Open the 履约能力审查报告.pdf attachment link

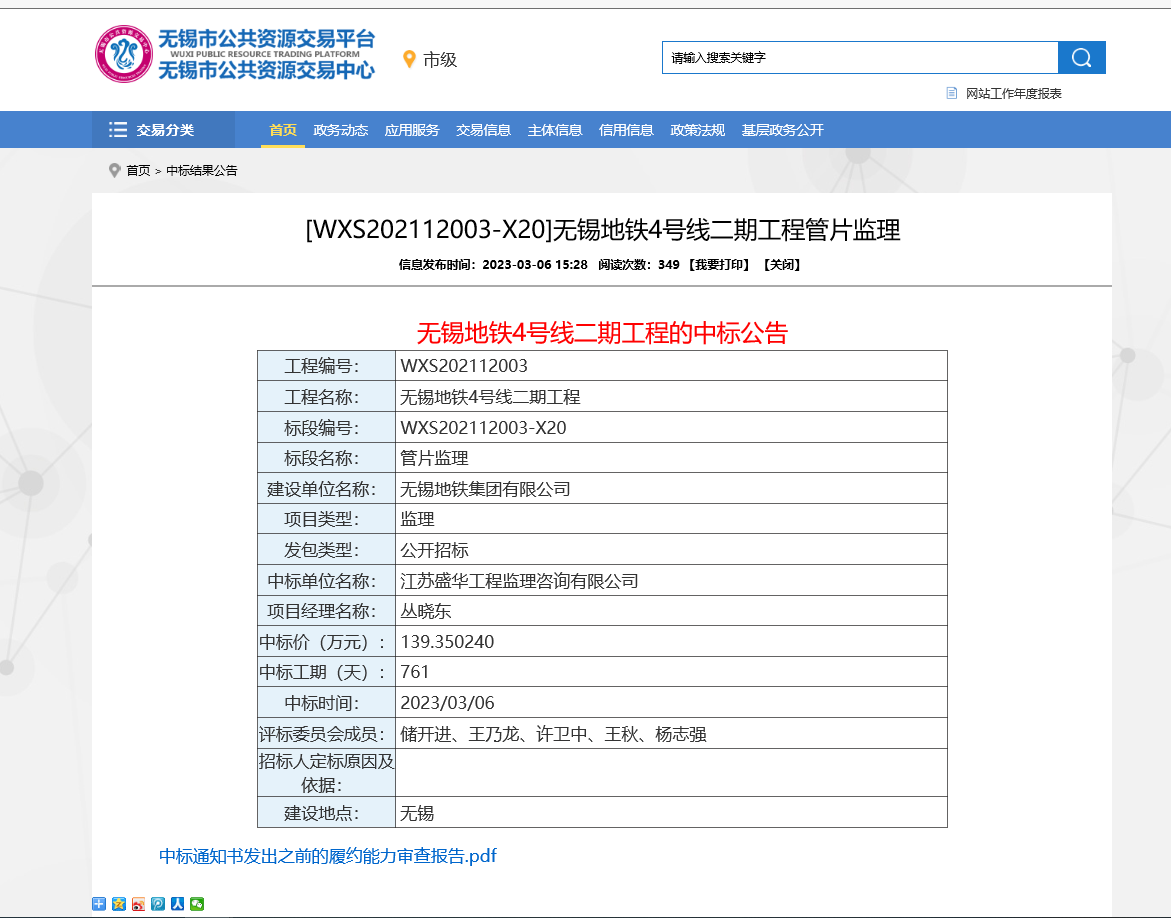[x=328, y=856]
